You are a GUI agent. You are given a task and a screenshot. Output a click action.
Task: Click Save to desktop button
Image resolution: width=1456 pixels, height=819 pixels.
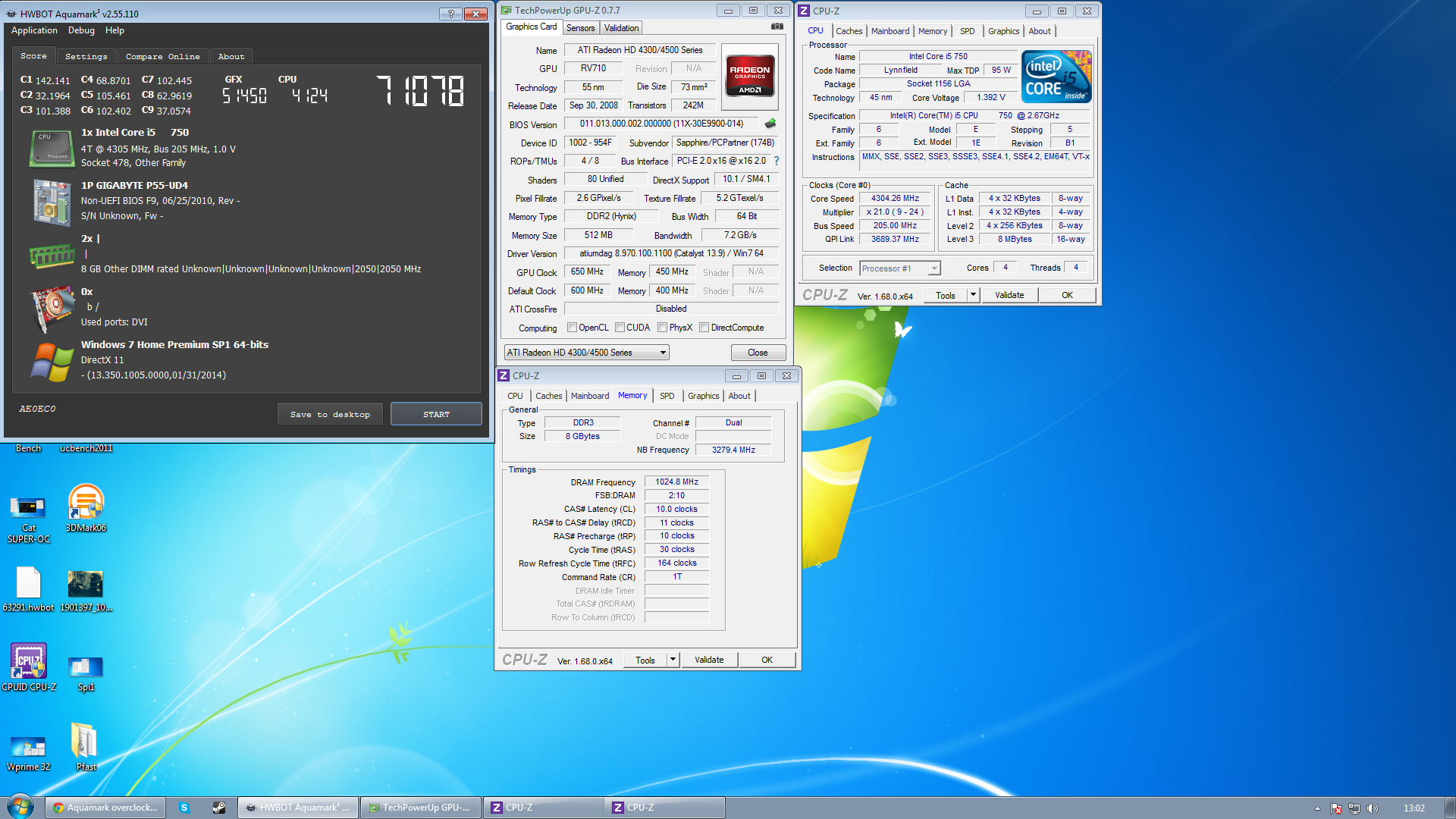330,414
